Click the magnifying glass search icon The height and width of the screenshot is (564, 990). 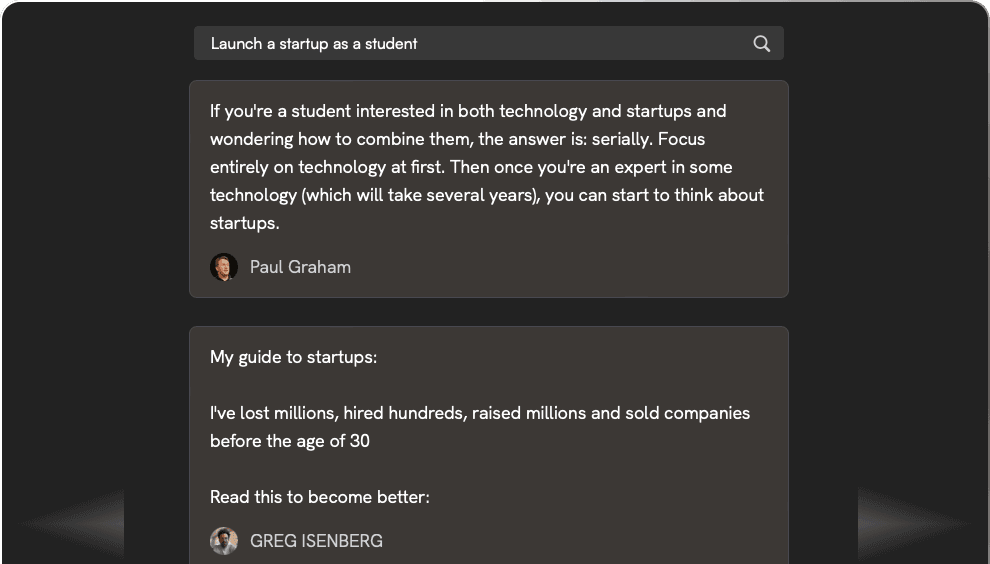point(761,44)
